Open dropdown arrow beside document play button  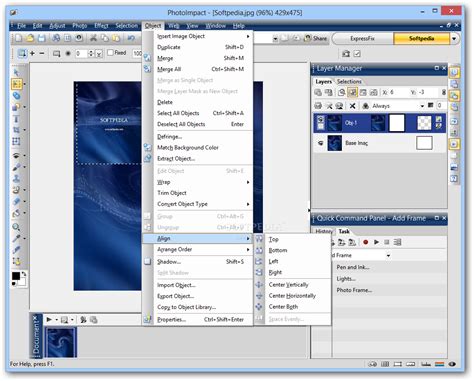pyautogui.click(x=56, y=320)
